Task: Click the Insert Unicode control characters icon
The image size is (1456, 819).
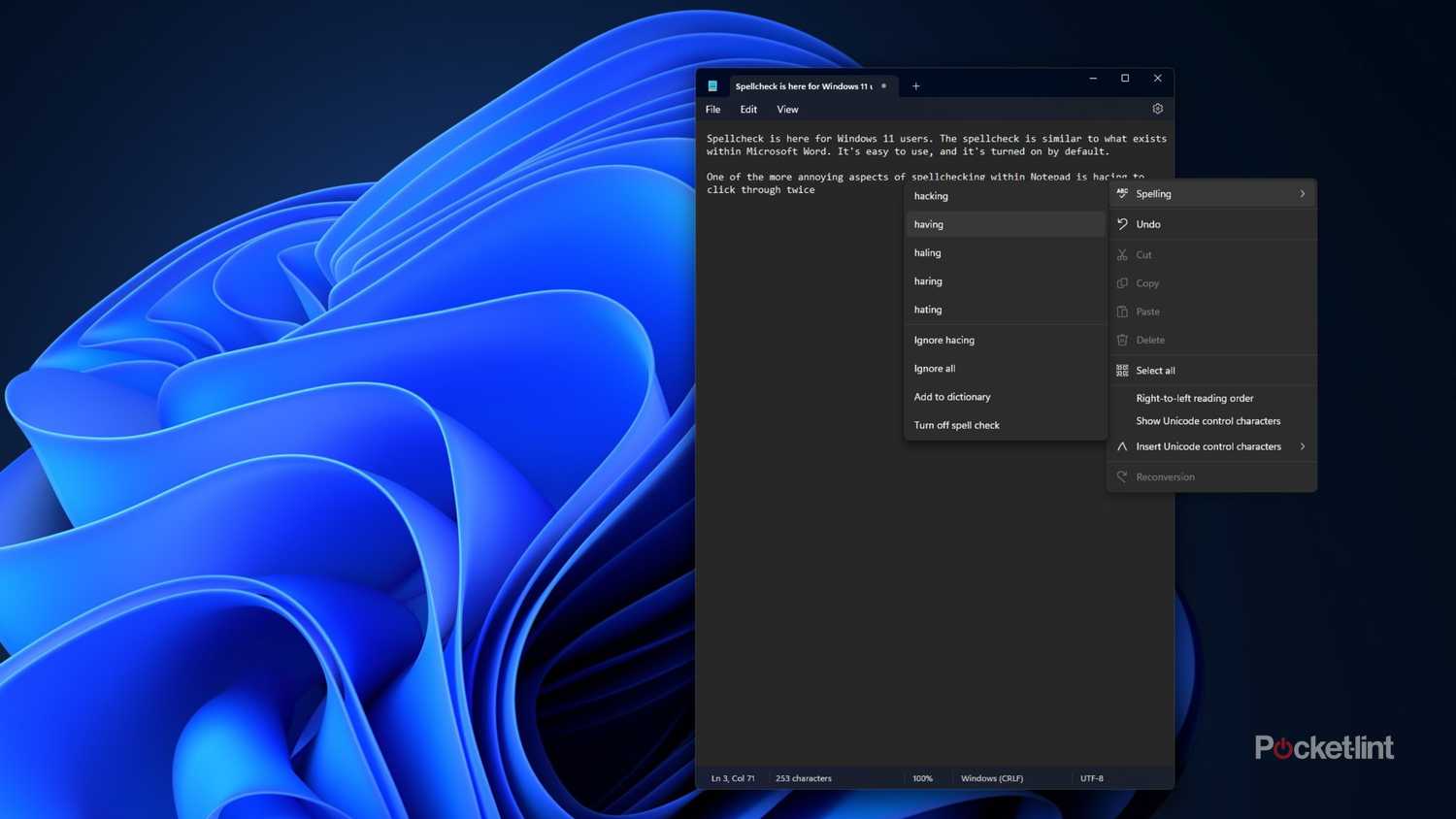Action: pos(1122,446)
